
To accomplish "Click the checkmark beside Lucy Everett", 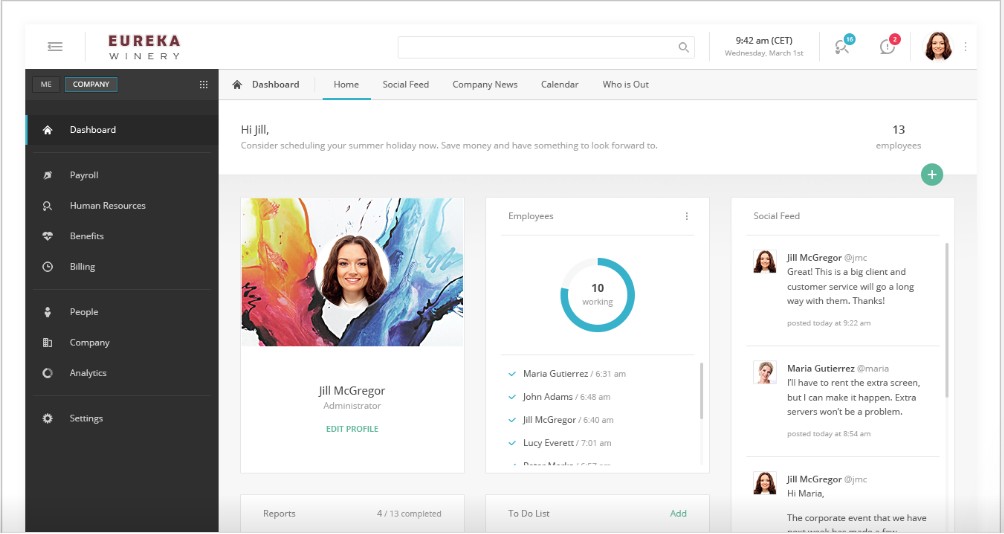I will (x=512, y=443).
